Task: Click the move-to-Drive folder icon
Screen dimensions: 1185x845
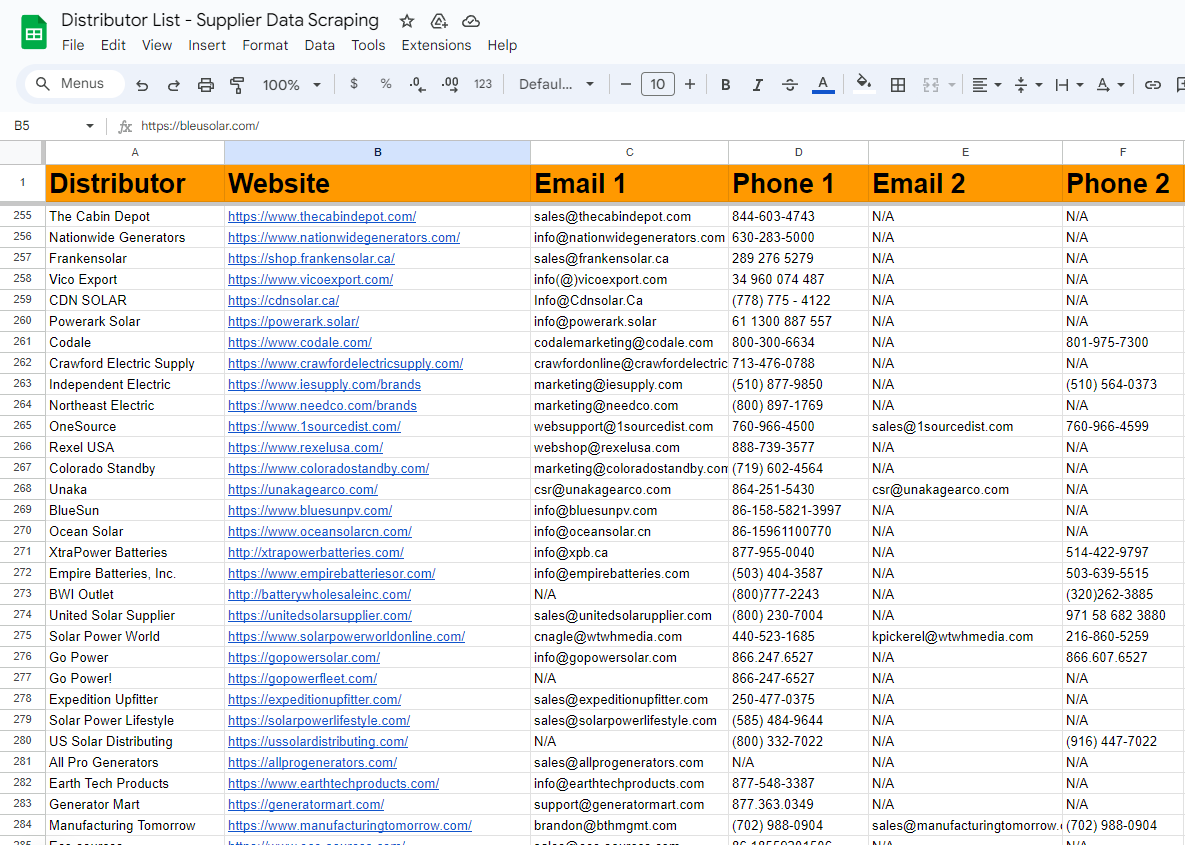Action: 438,21
